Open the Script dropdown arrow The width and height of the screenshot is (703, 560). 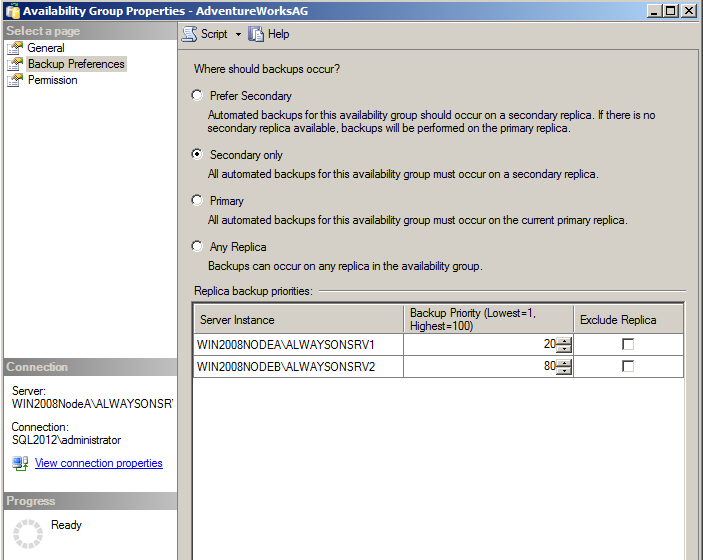(238, 34)
